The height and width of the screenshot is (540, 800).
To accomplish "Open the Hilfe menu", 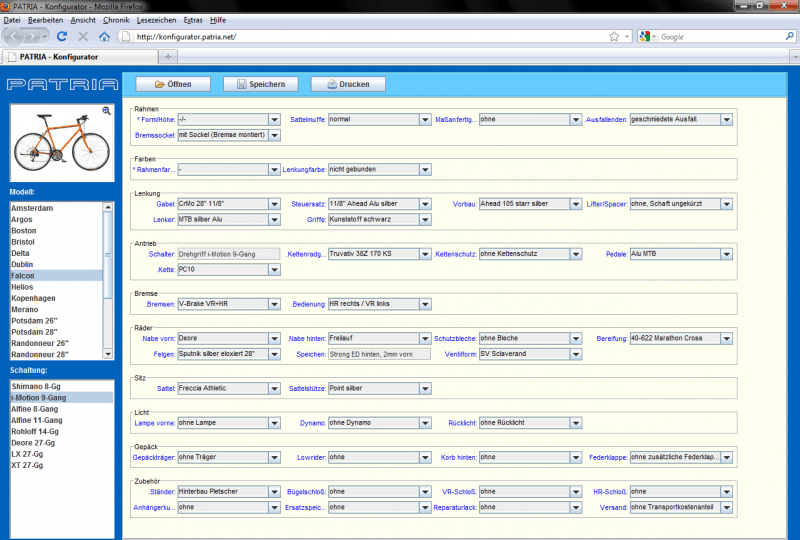I will tap(218, 20).
